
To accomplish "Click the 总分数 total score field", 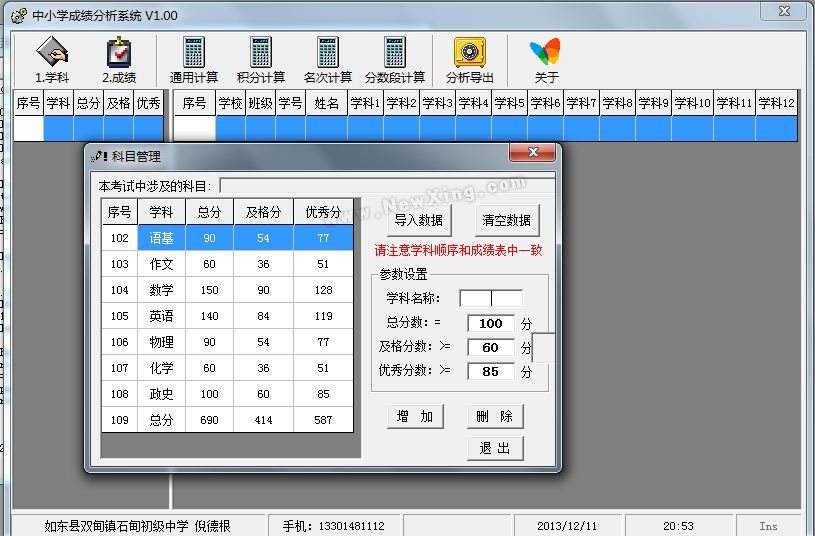I will 490,323.
